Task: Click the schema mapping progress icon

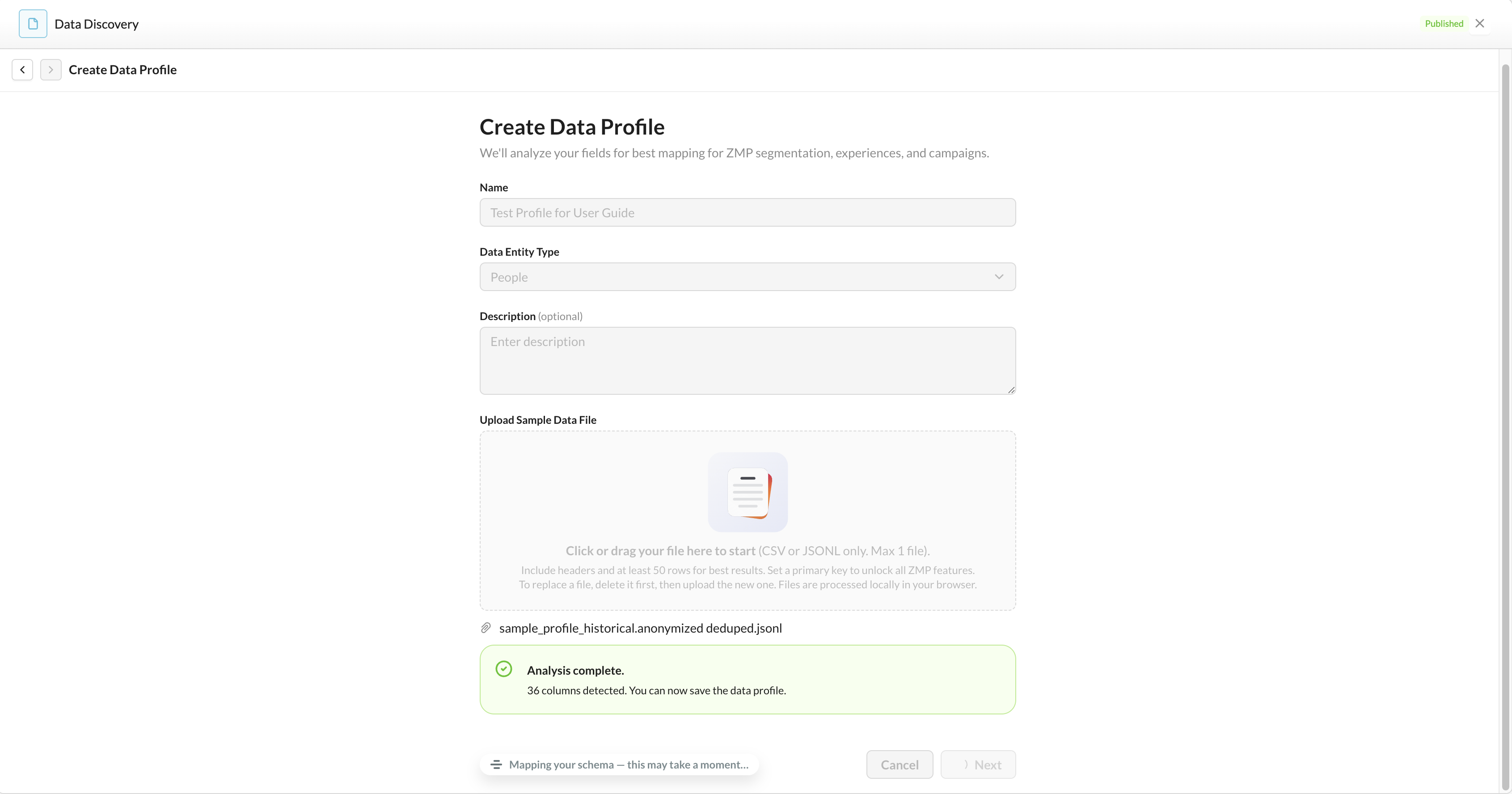Action: [x=496, y=764]
